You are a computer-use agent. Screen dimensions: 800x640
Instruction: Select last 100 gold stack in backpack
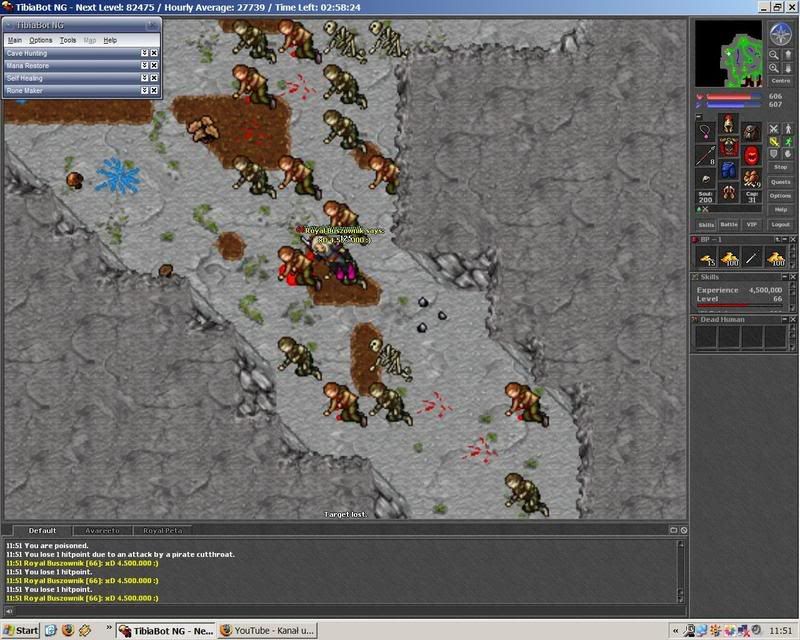[776, 258]
